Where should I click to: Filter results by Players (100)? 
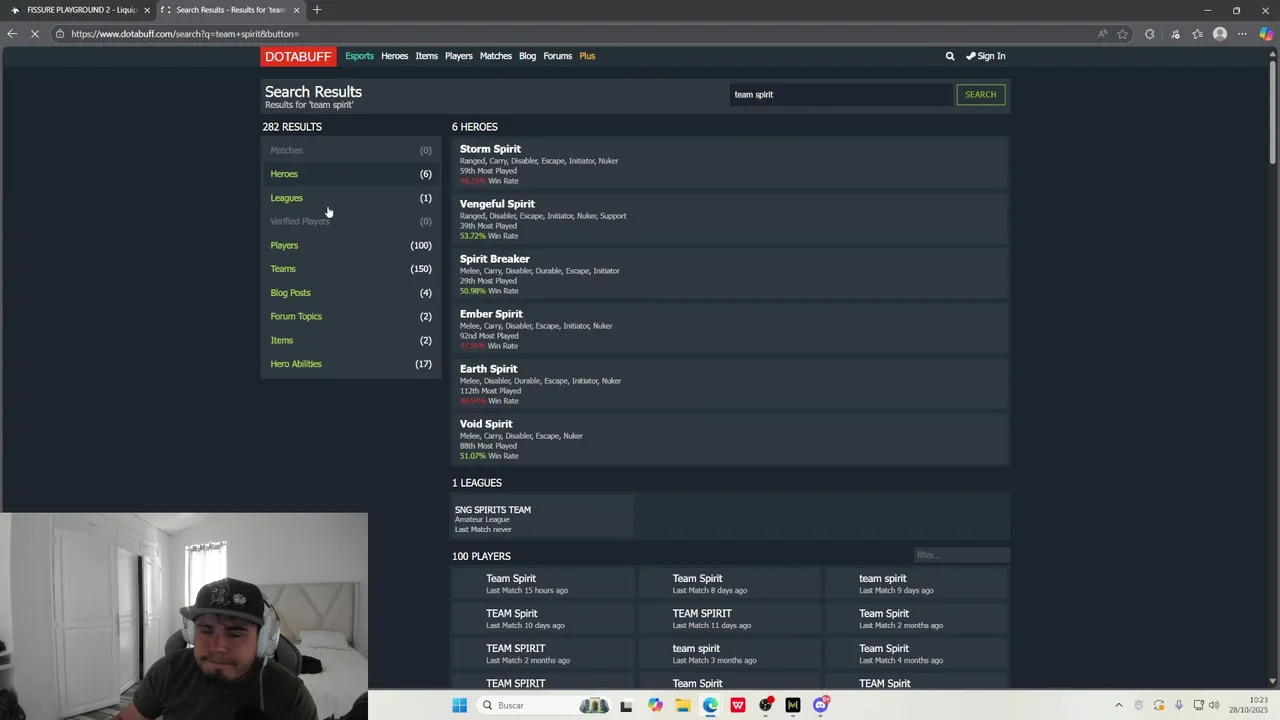(351, 245)
